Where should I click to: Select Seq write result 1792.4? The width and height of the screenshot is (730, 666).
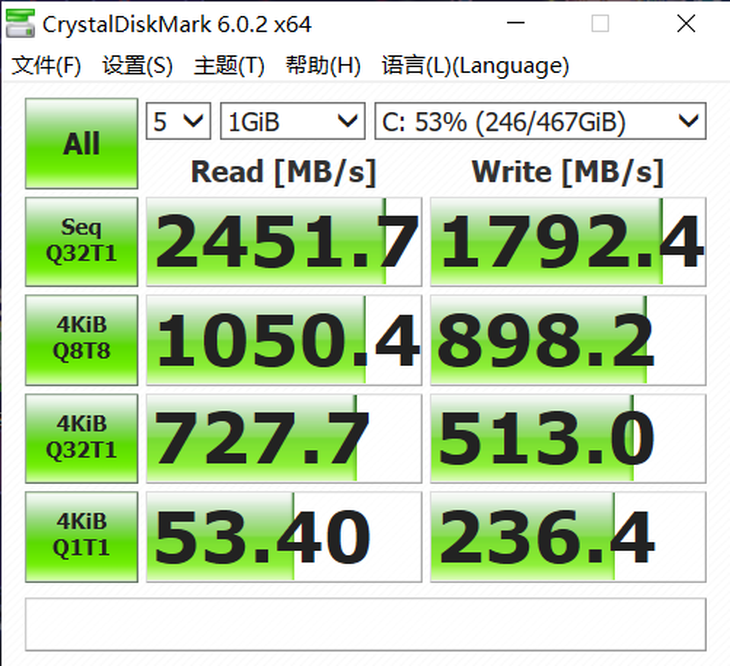[x=568, y=242]
